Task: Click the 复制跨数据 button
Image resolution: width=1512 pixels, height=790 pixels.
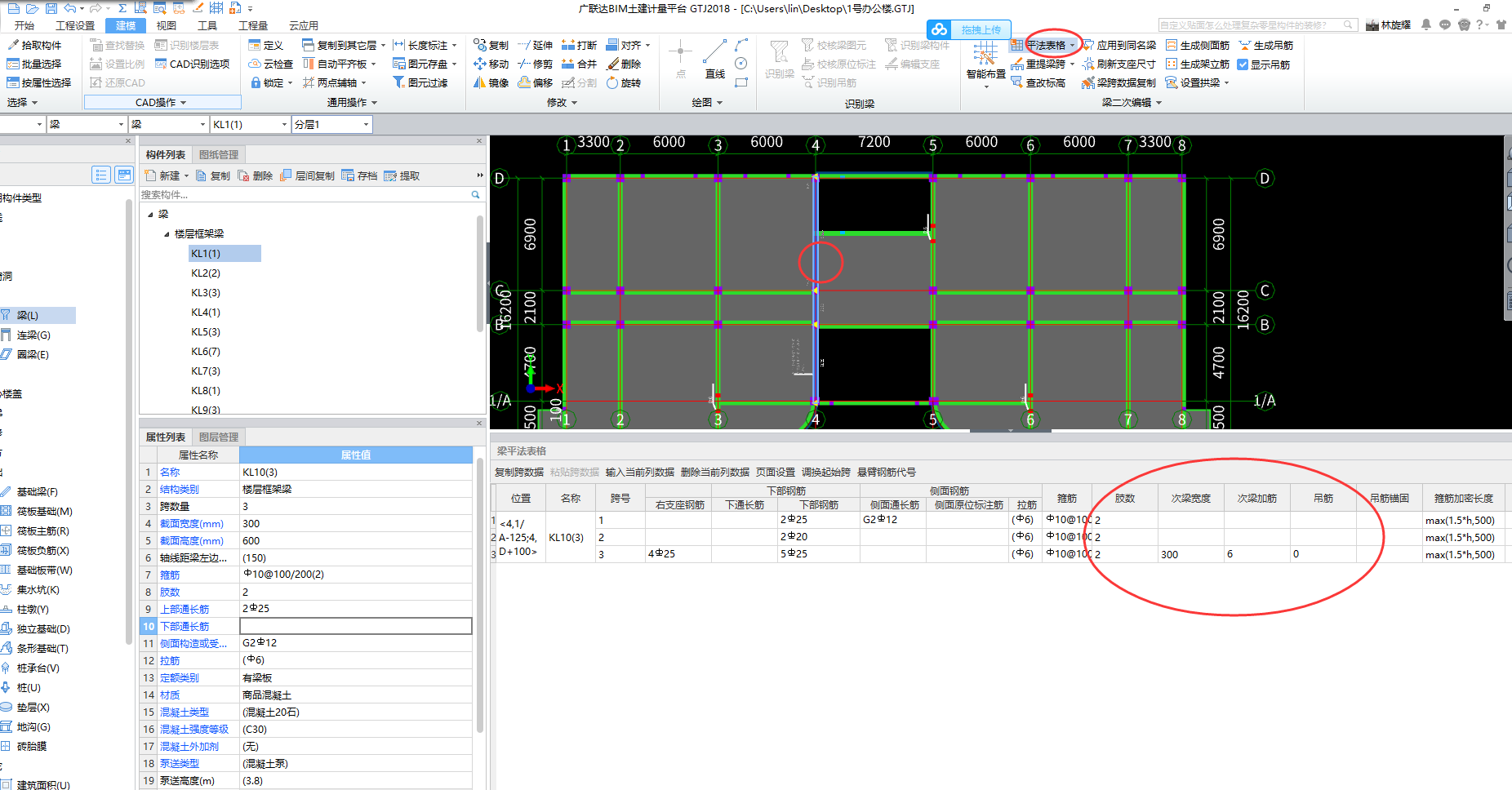Action: click(x=519, y=472)
